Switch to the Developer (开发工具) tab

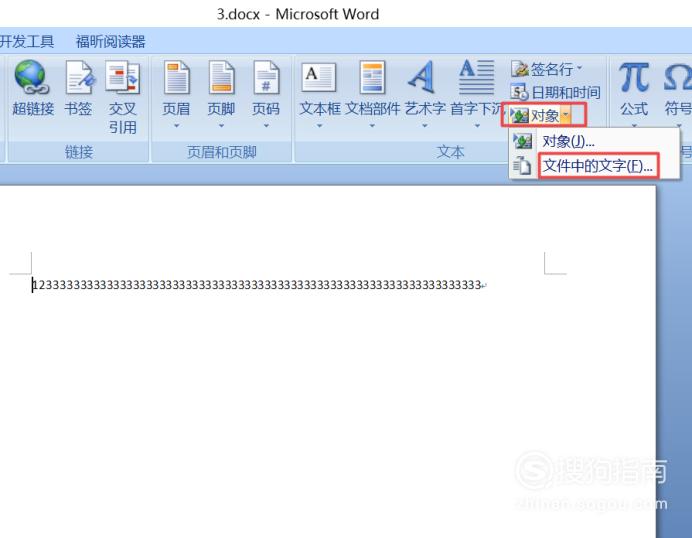pos(26,42)
